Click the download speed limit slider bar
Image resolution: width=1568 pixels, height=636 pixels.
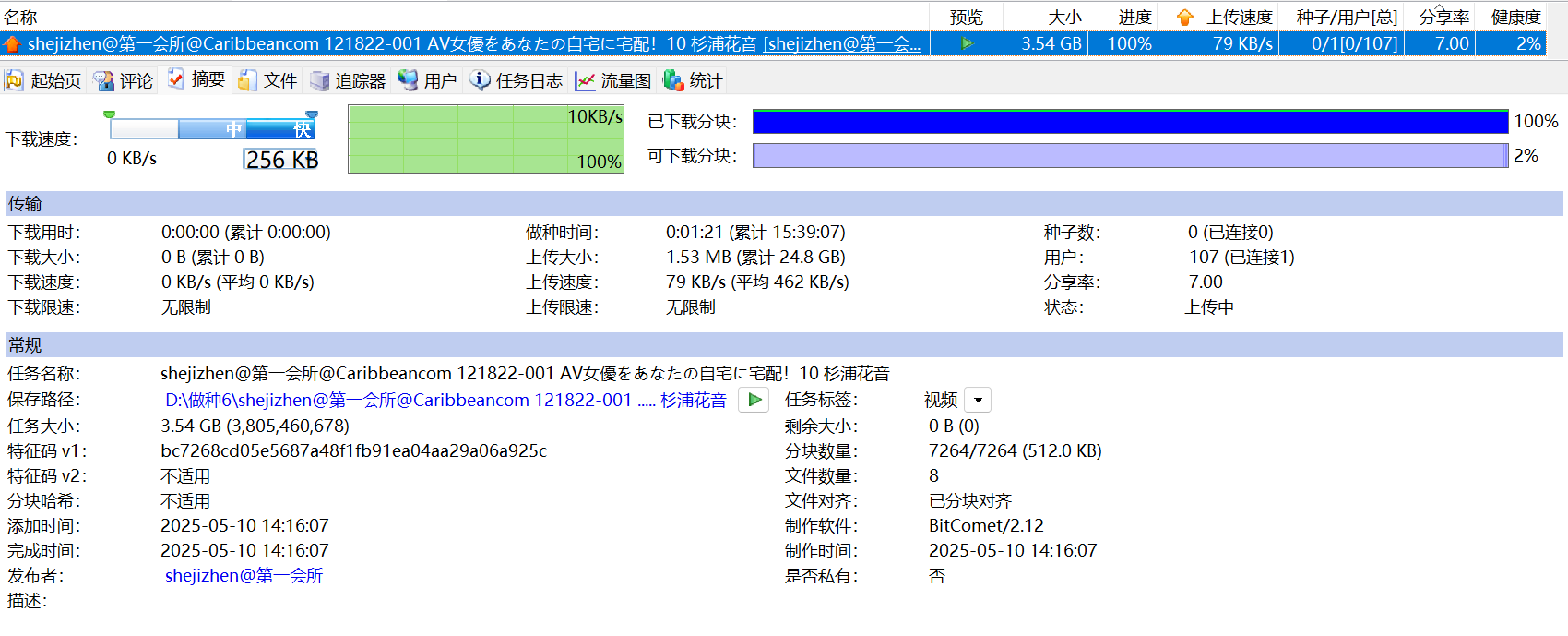coord(212,129)
